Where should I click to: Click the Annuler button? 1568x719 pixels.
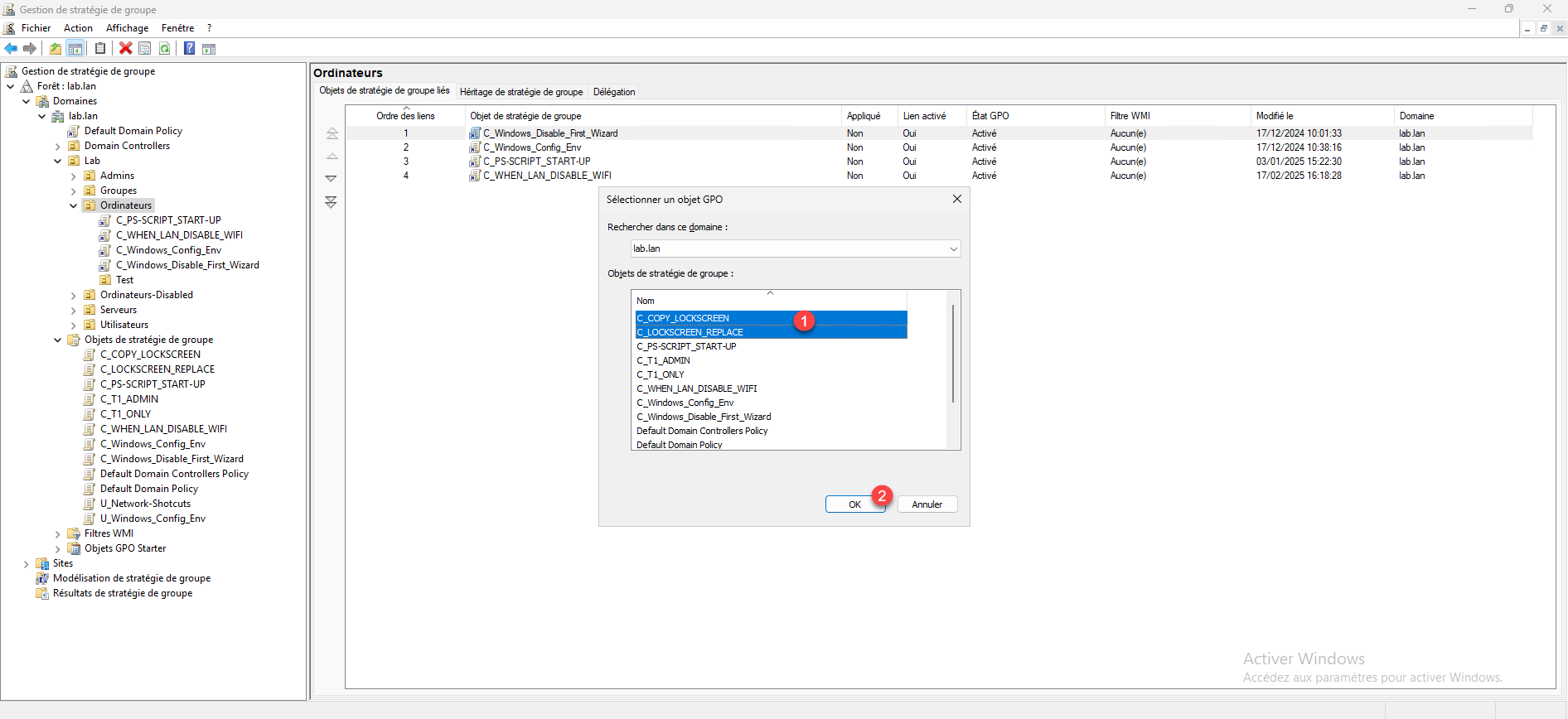point(927,504)
